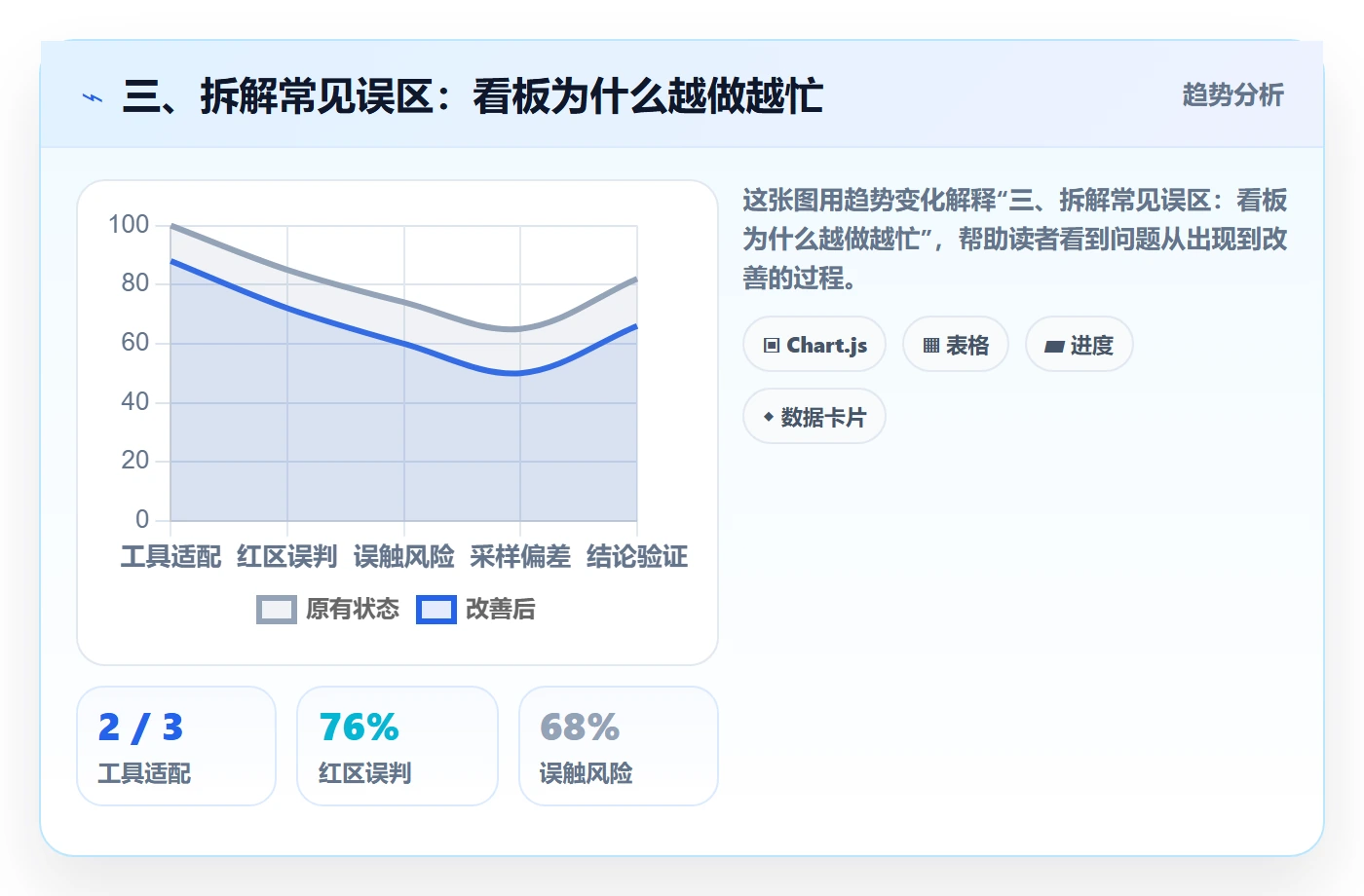Click the lightning bolt icon beside the heading

93,97
